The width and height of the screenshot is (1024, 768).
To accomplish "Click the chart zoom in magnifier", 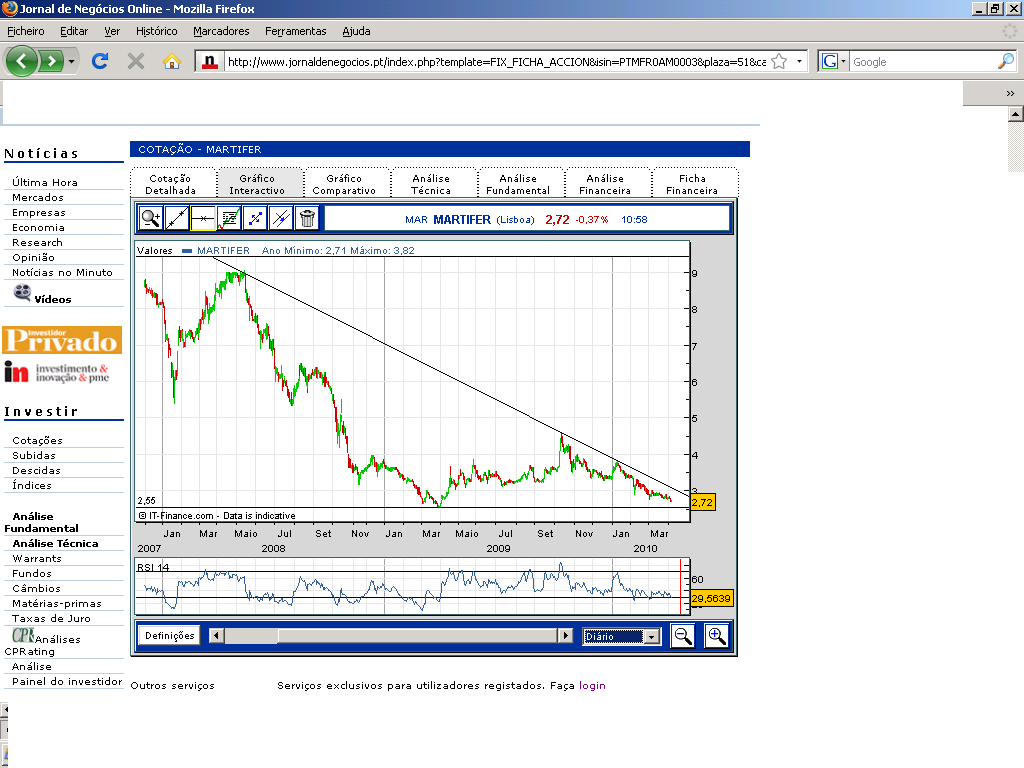I will pos(716,635).
